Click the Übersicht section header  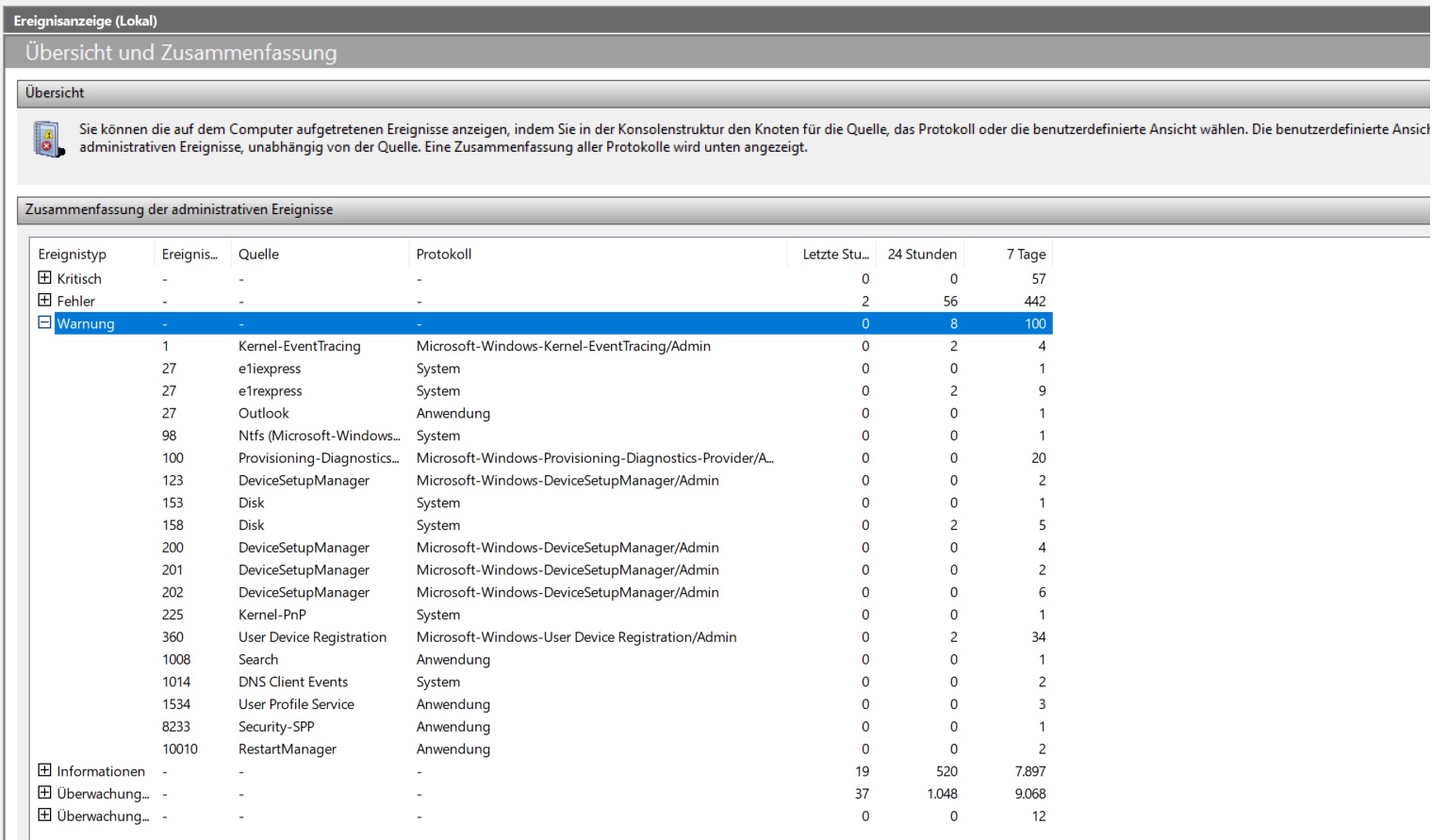tap(723, 92)
